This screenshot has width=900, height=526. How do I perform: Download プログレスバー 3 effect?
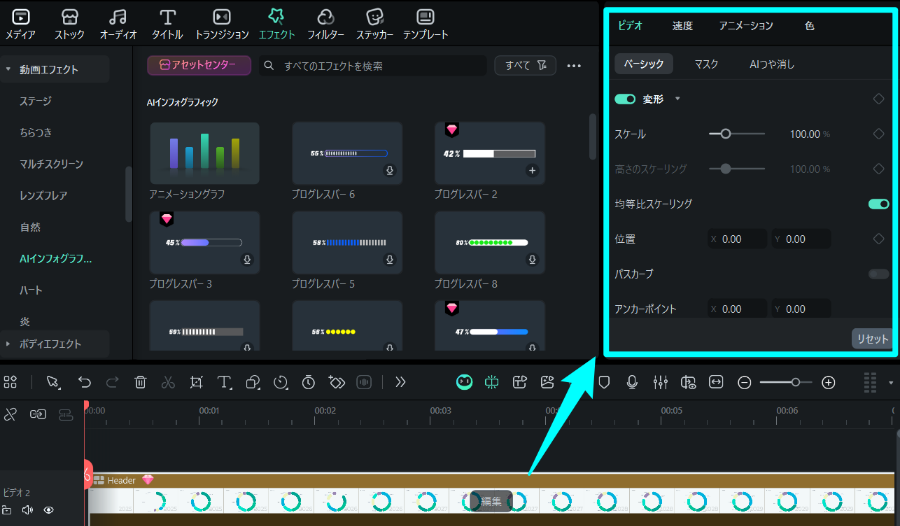click(247, 260)
